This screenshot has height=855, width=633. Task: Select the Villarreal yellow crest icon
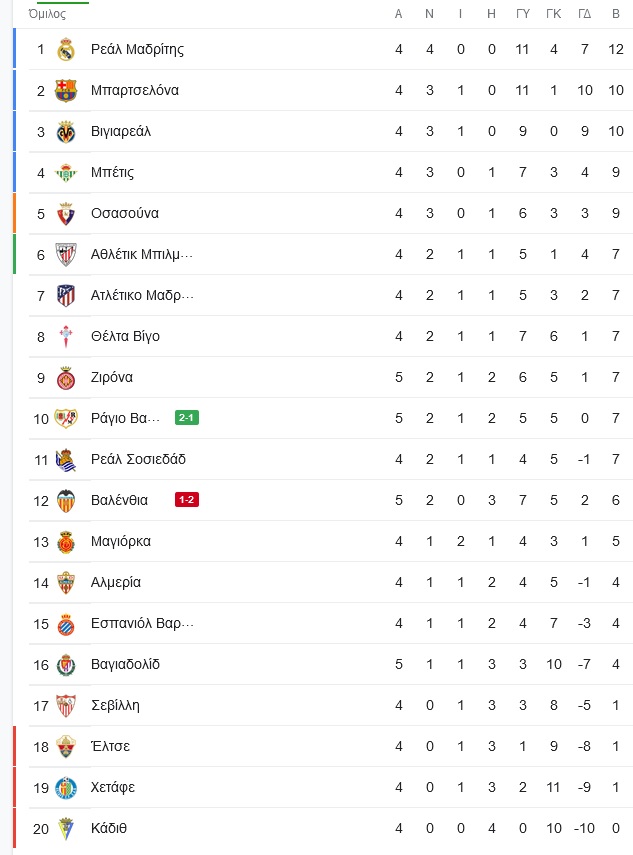click(66, 131)
